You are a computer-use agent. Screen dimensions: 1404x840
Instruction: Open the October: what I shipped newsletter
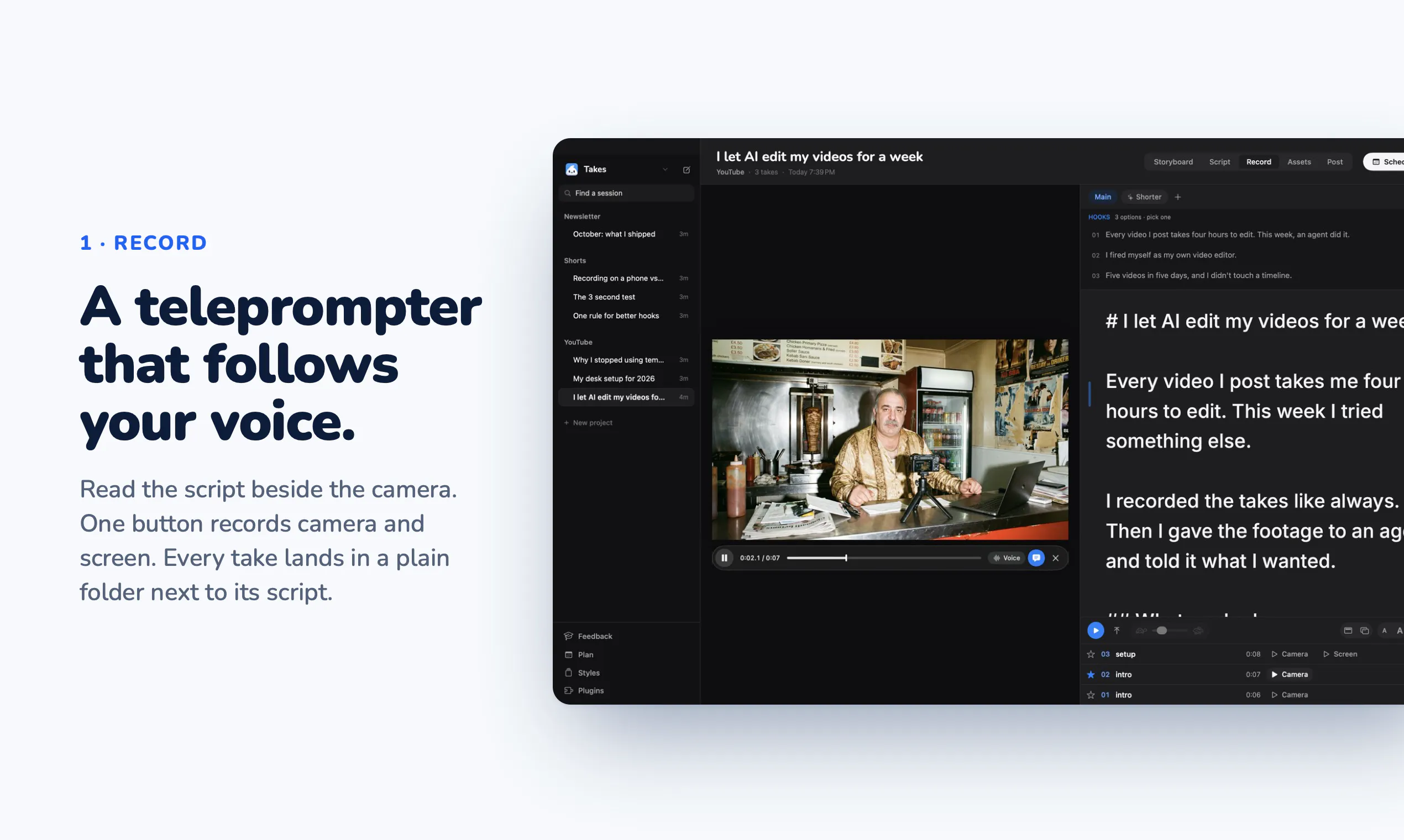(x=626, y=234)
